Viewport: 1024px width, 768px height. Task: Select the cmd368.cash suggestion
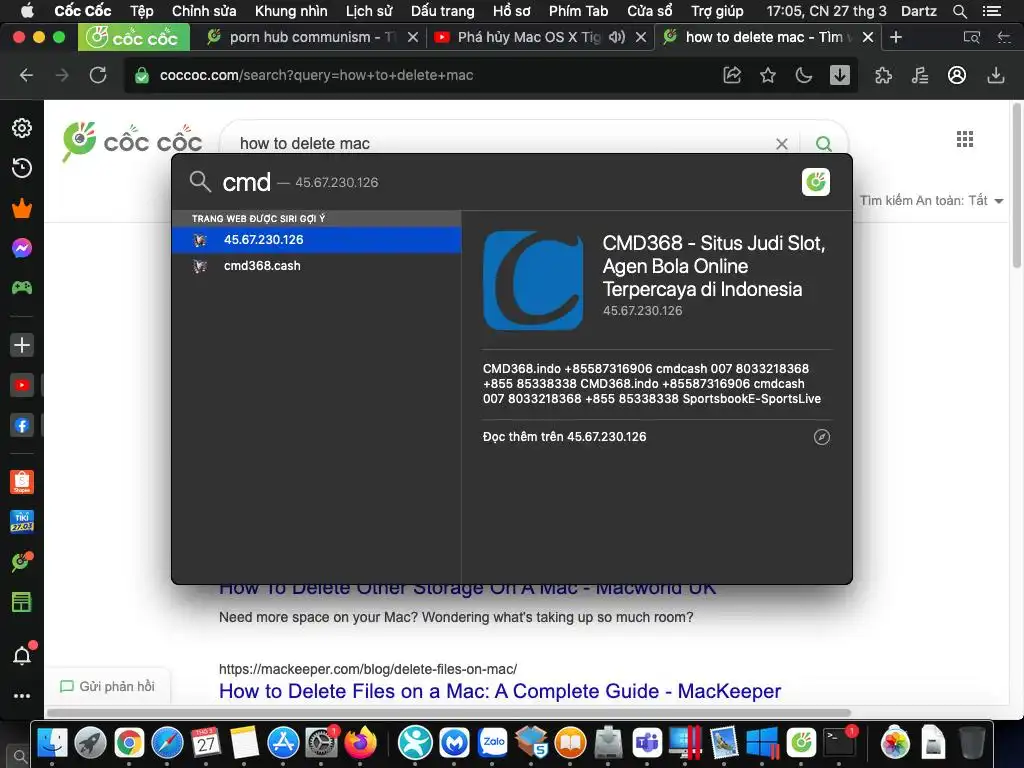[x=317, y=266]
